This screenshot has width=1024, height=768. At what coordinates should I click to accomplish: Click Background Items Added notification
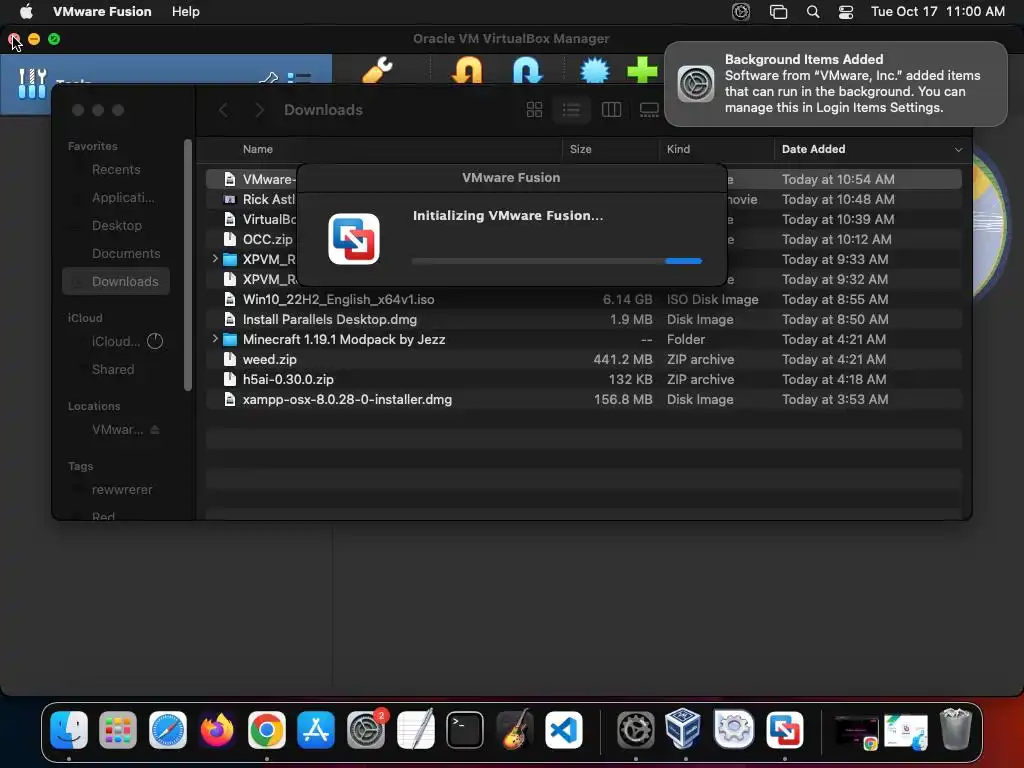[x=835, y=84]
